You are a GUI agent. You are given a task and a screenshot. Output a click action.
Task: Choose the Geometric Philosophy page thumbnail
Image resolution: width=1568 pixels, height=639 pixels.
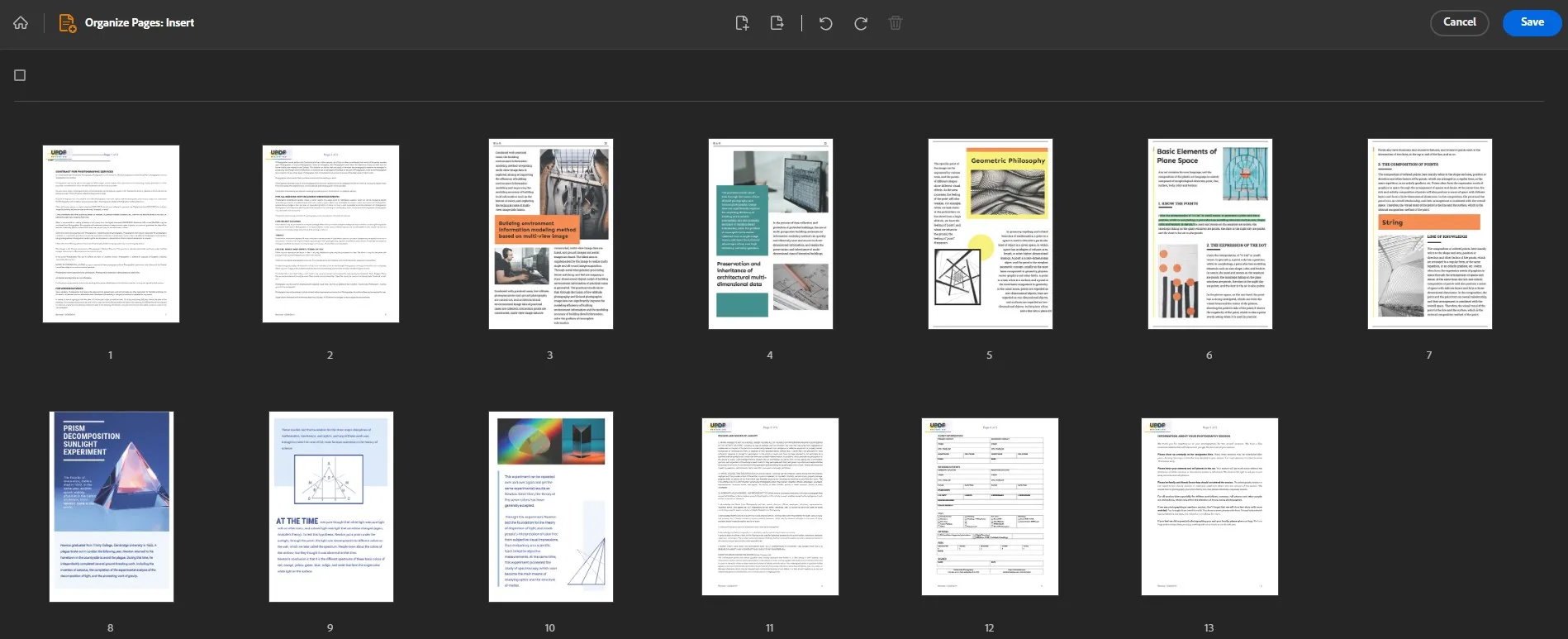pyautogui.click(x=990, y=234)
